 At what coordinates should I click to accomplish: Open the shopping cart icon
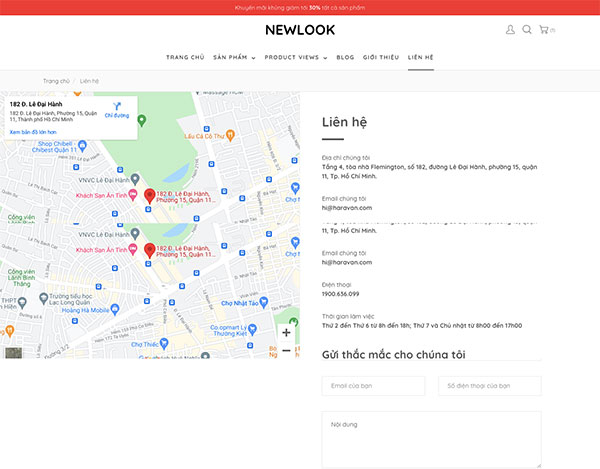[544, 29]
